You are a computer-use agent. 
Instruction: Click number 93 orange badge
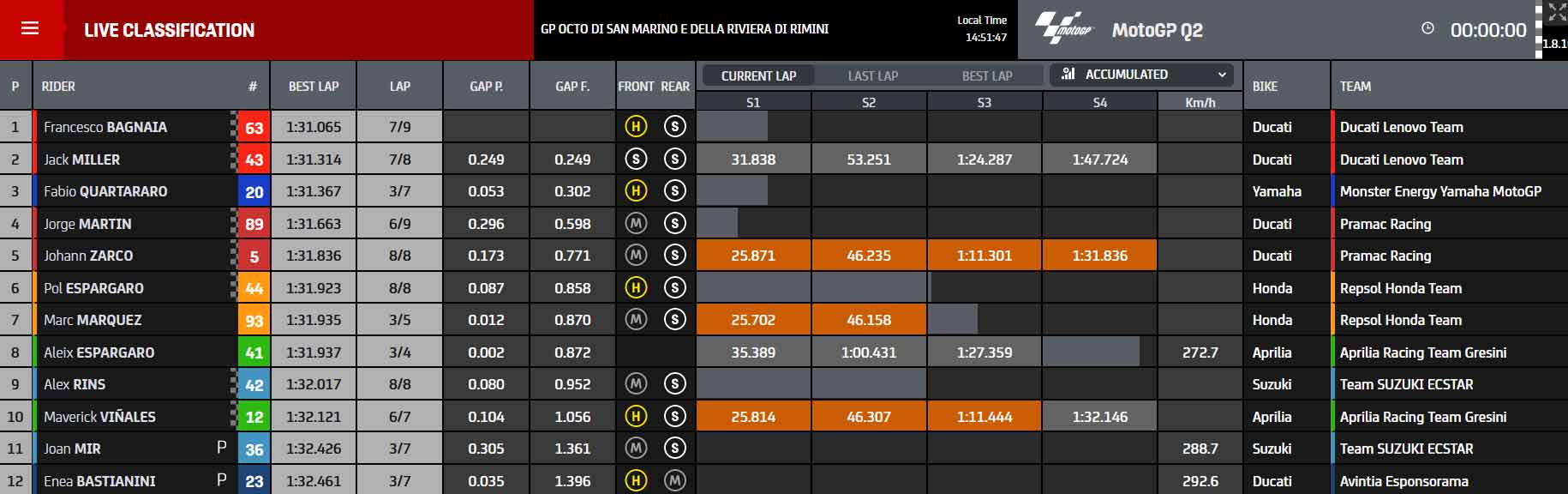pyautogui.click(x=254, y=320)
